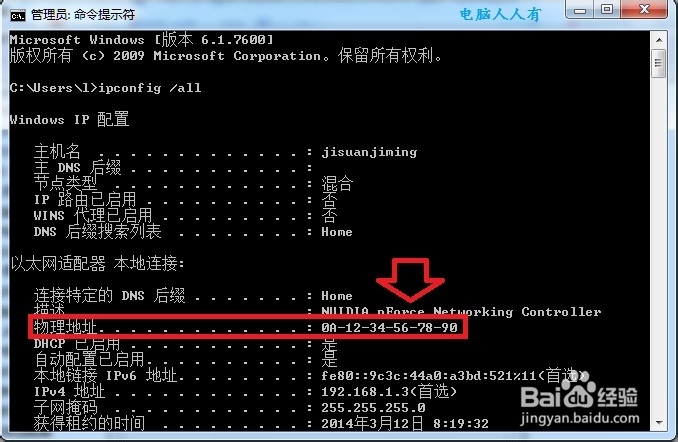Click the jingyan.baidu.com watermark link

(580, 419)
